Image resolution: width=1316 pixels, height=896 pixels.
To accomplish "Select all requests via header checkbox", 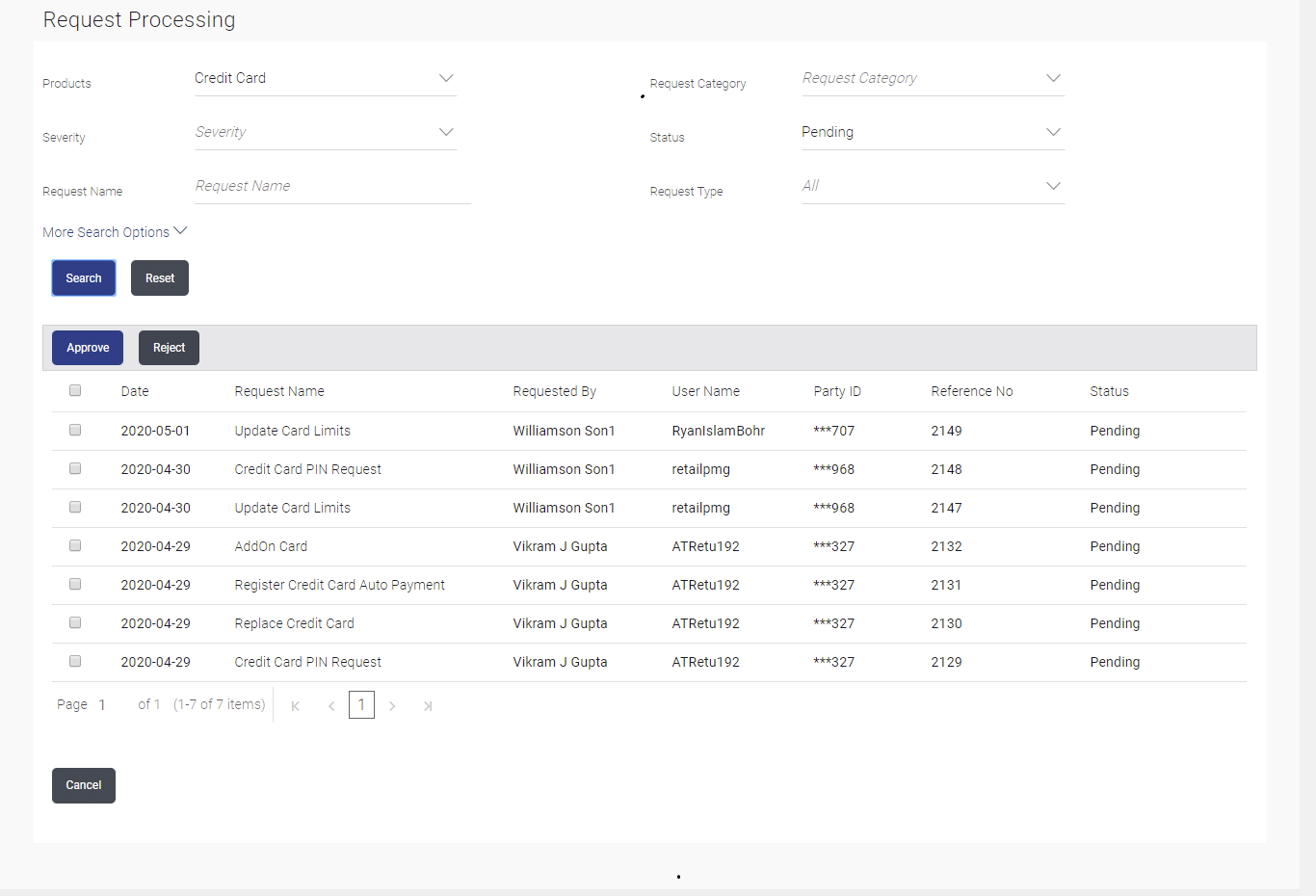I will pyautogui.click(x=74, y=390).
